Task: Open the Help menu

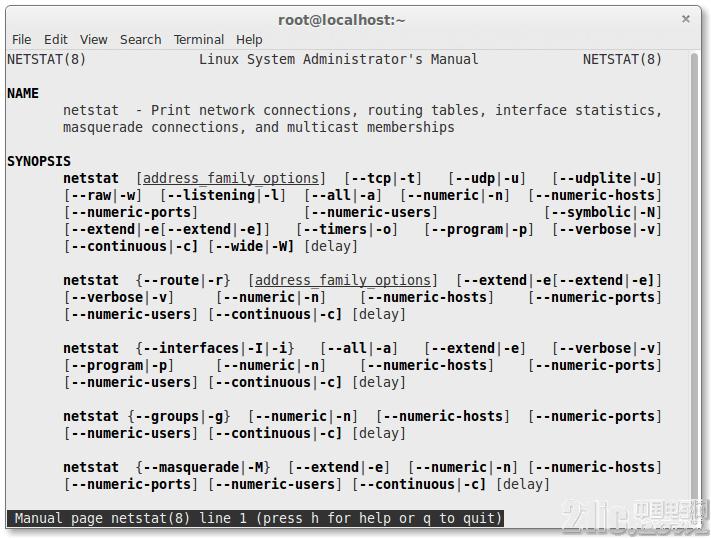Action: (249, 39)
